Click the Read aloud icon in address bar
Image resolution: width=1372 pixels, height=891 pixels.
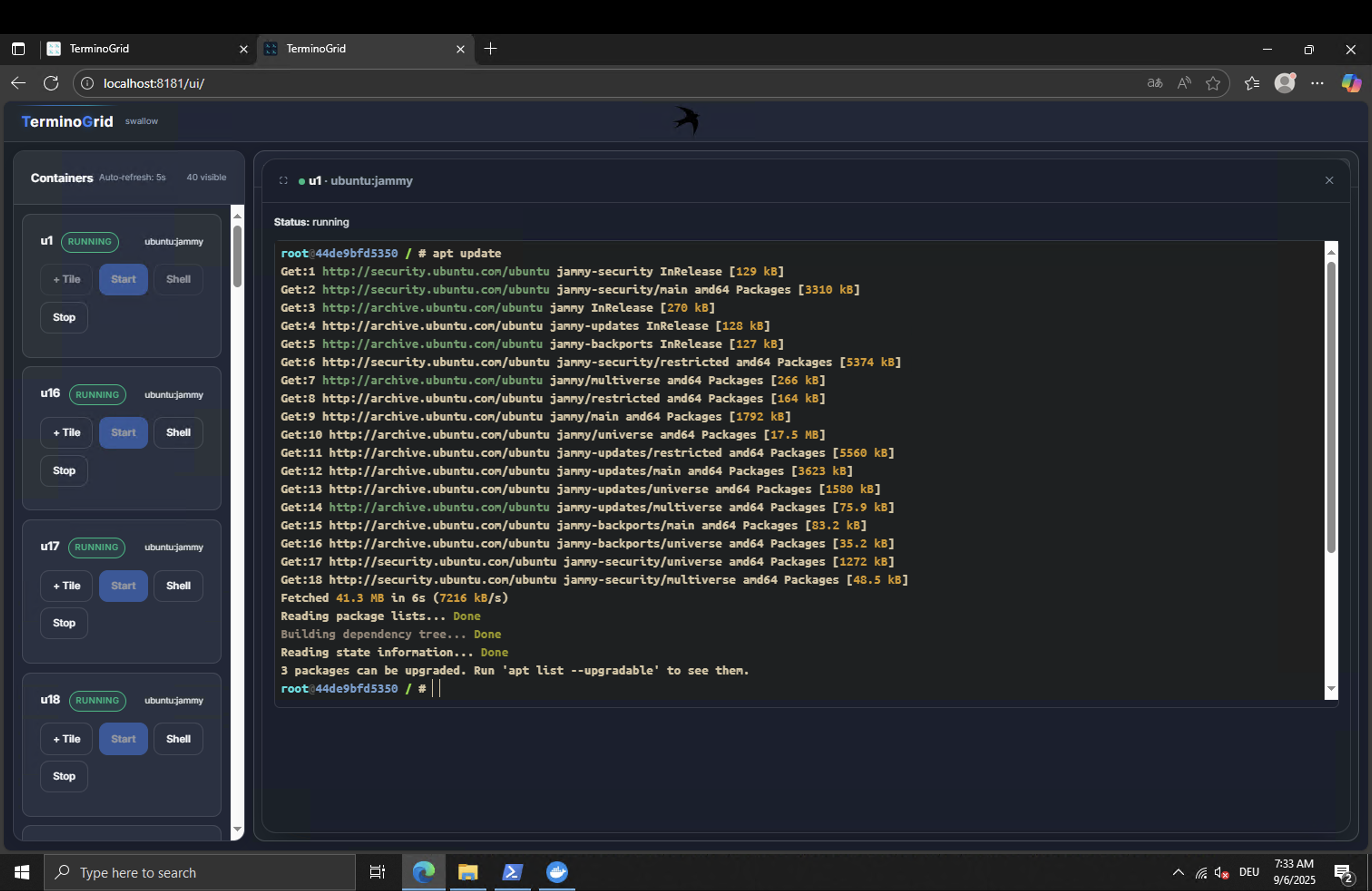[x=1184, y=83]
